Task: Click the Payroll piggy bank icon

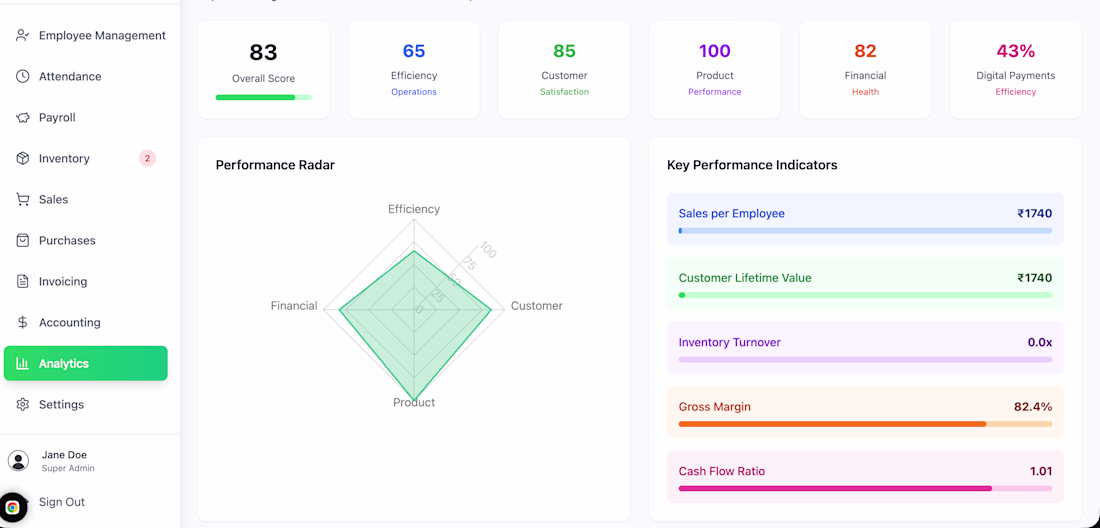Action: [22, 117]
